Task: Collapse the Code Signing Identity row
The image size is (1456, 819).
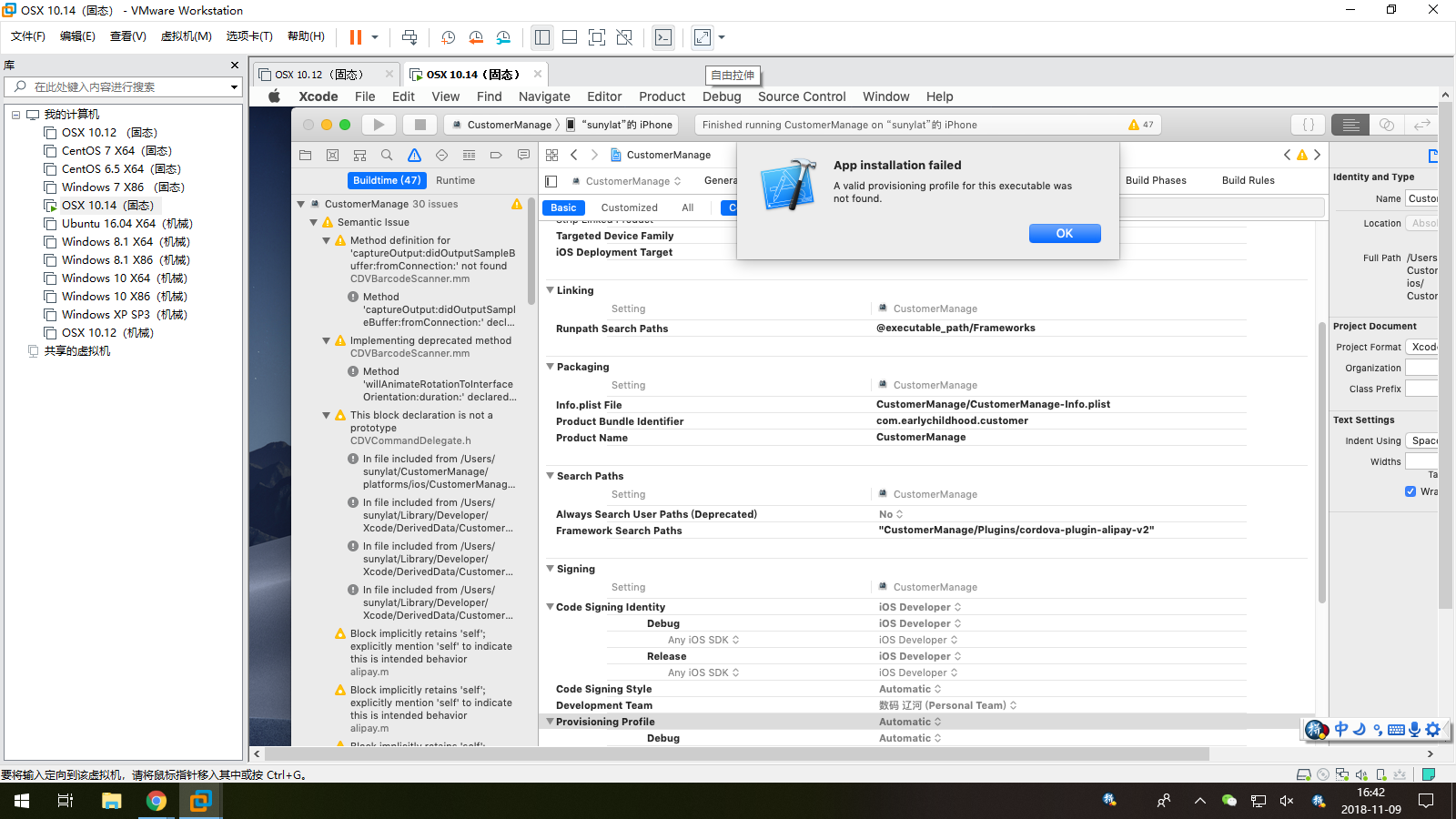Action: [x=550, y=607]
